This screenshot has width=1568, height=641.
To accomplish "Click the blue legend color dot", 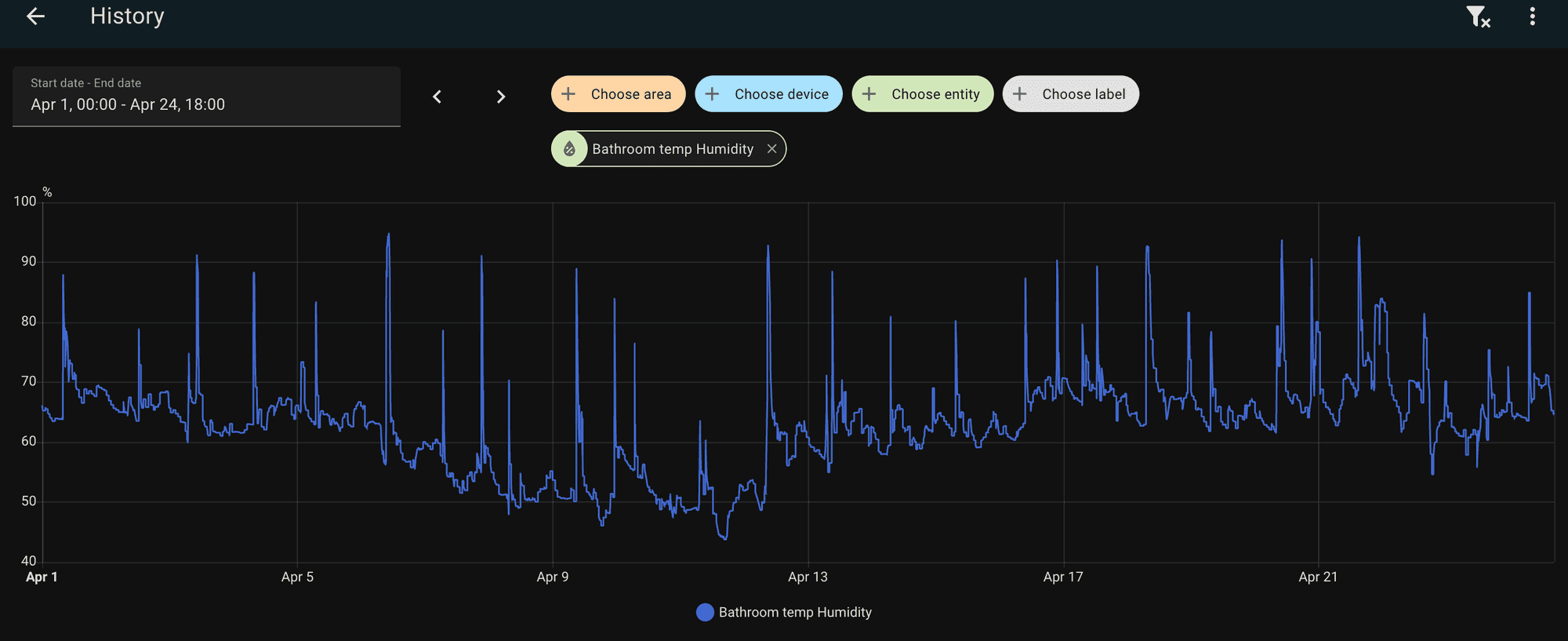I will (x=705, y=612).
